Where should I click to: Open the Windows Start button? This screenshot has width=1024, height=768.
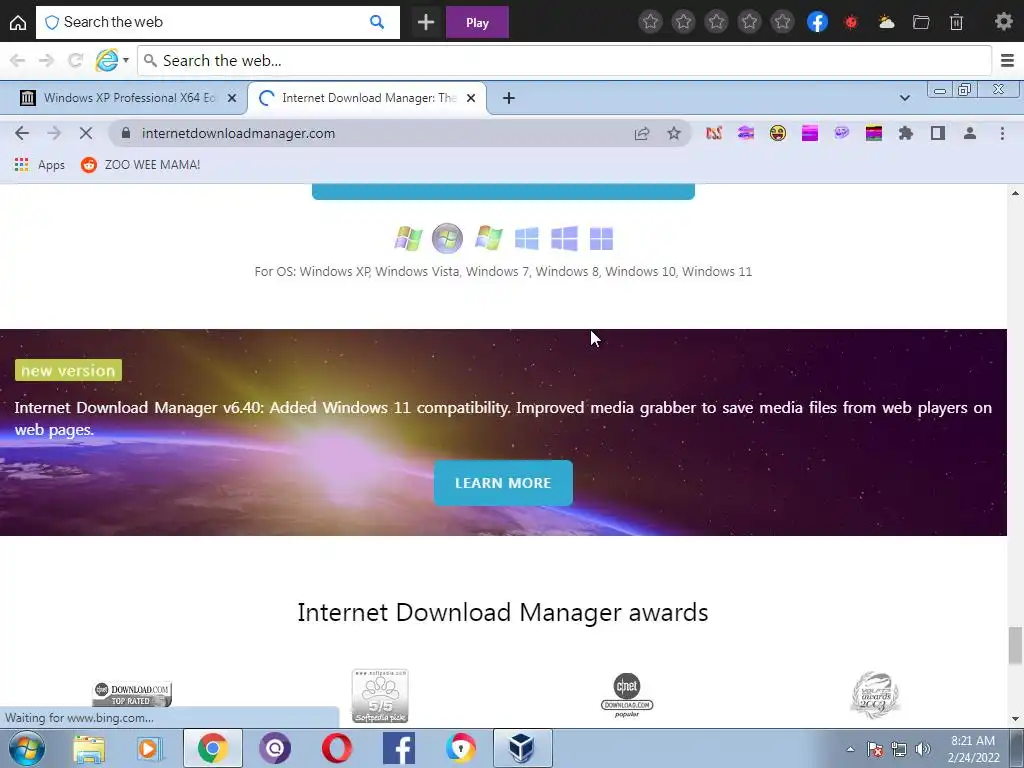(x=25, y=748)
